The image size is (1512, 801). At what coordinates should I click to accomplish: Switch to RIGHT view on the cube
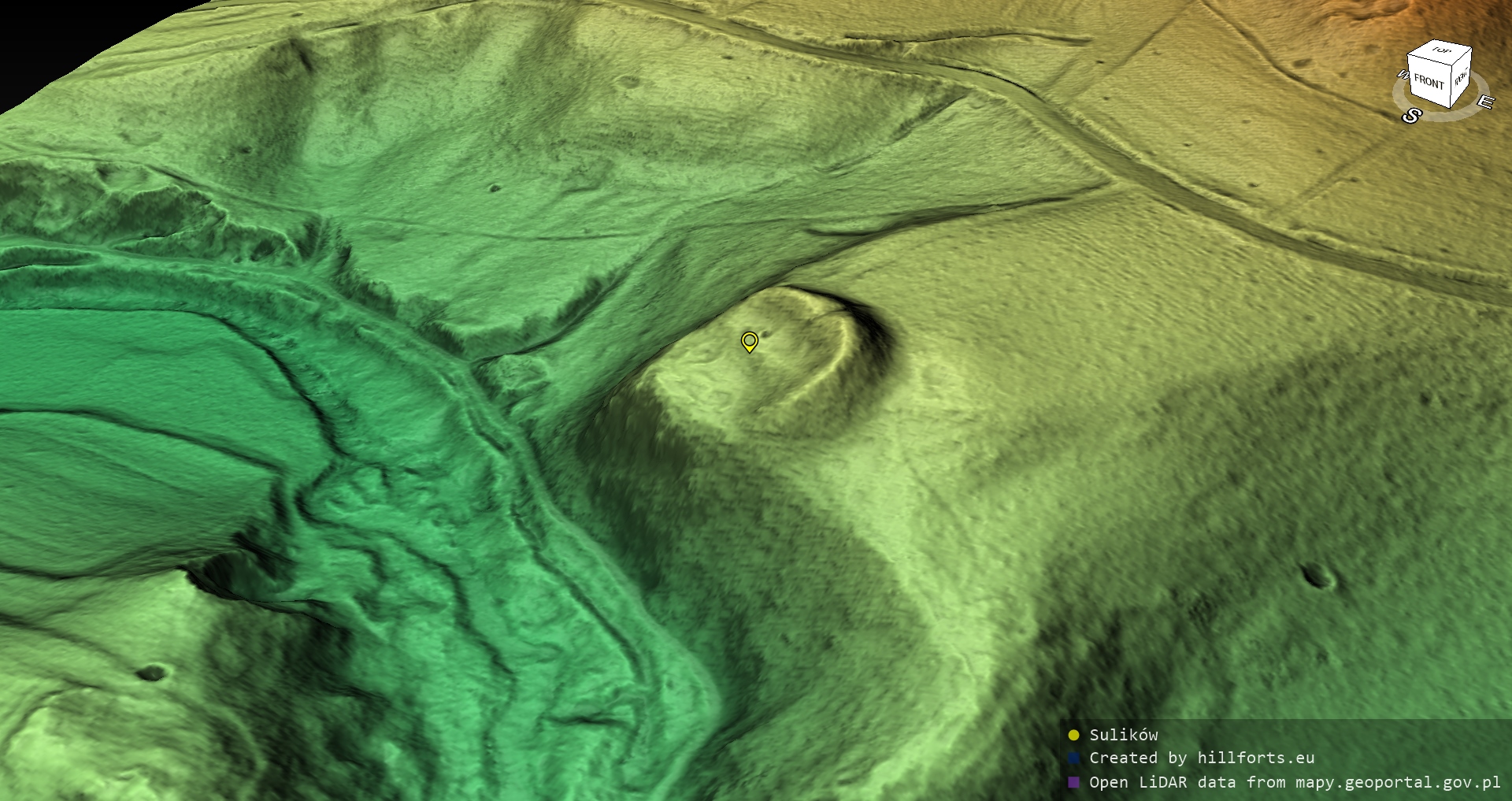(1461, 78)
